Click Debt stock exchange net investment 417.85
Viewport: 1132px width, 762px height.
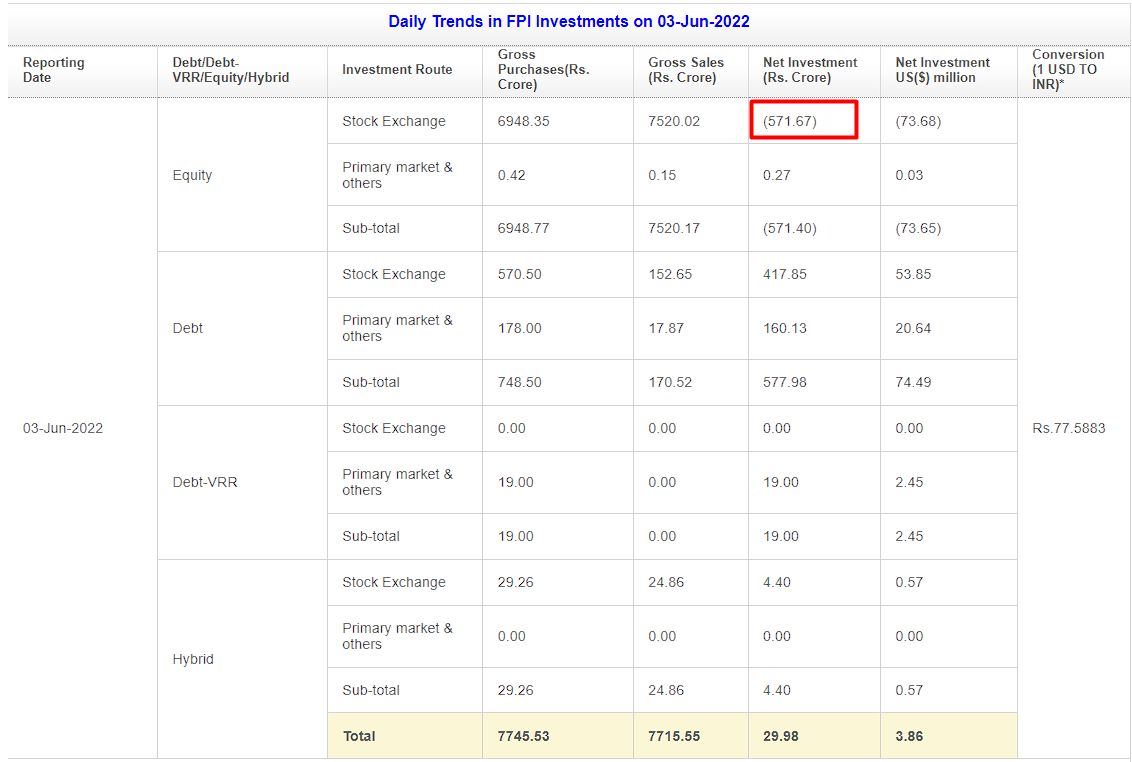(785, 274)
